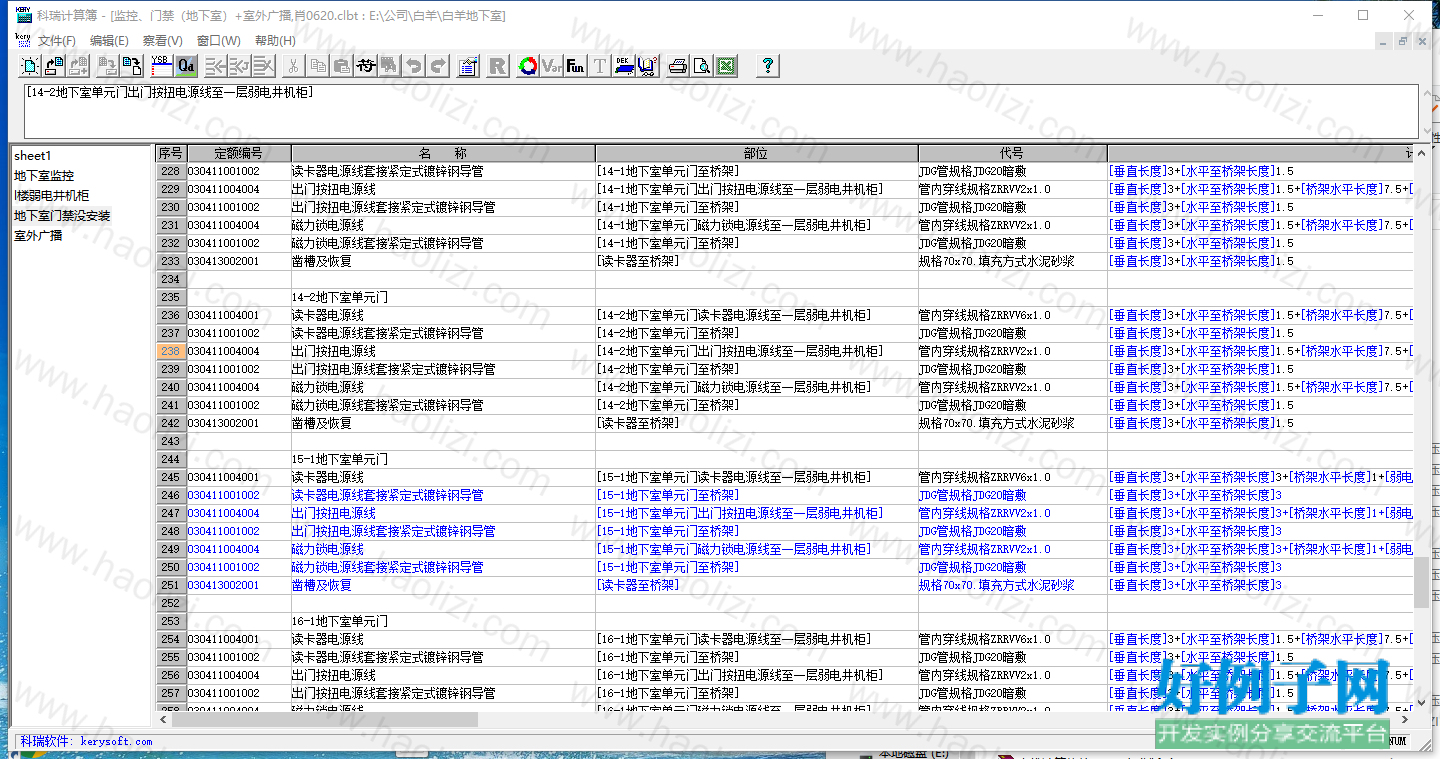This screenshot has width=1440, height=759.
Task: Click 读卡器电源线 in row 236
Action: click(x=327, y=315)
